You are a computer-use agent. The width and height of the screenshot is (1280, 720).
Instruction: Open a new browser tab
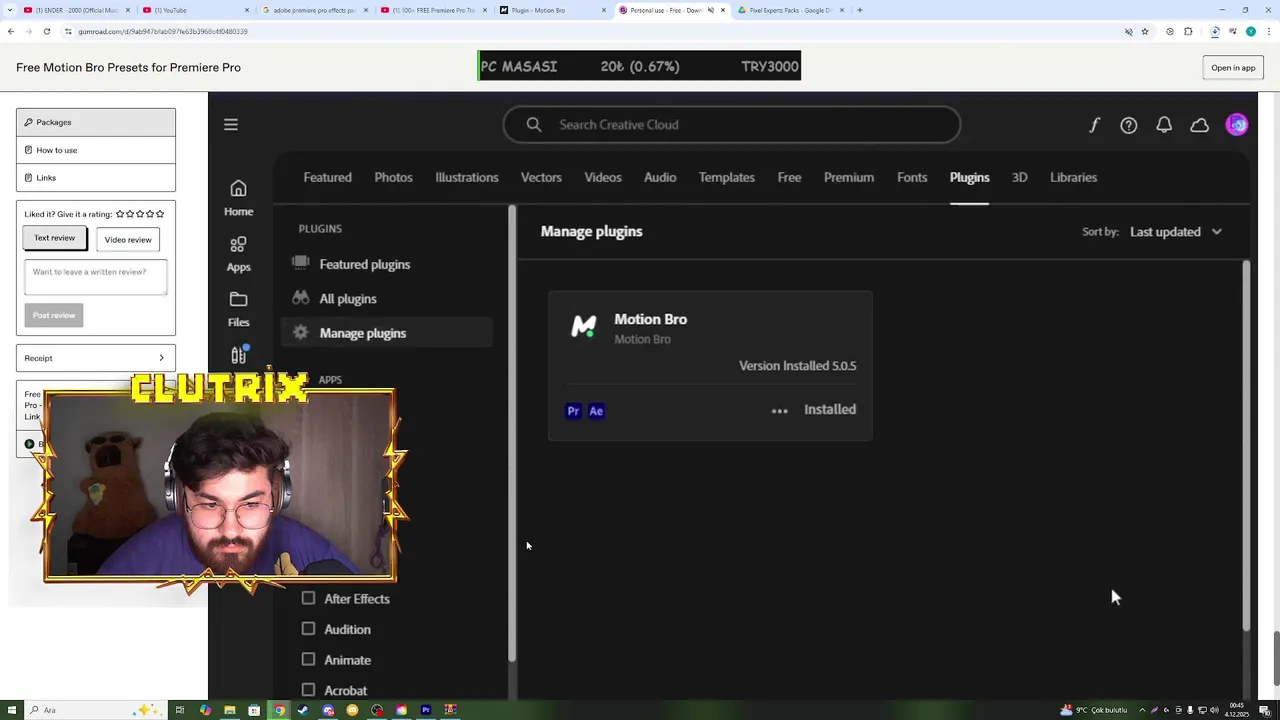860,10
